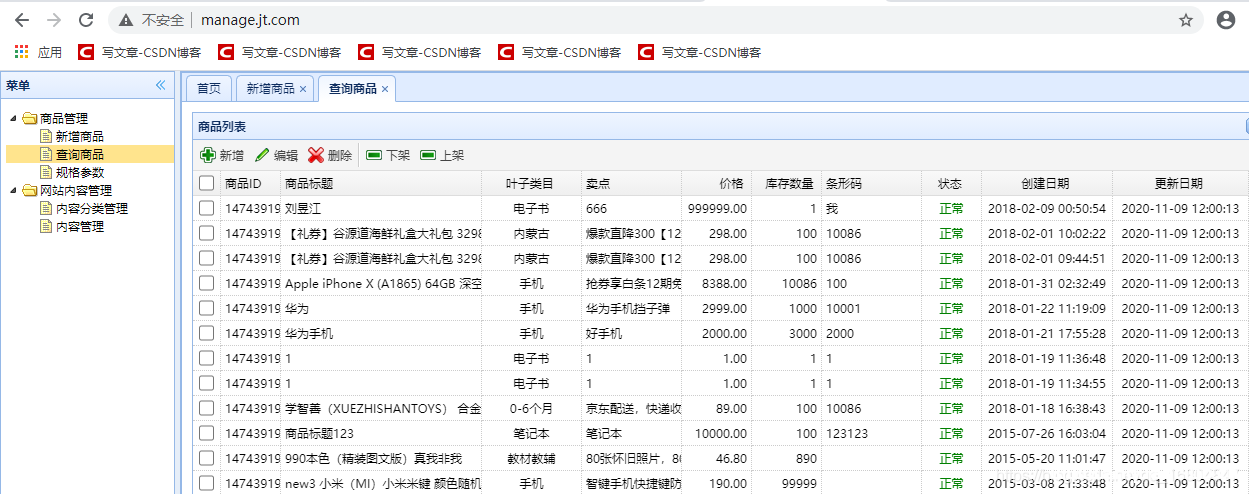The image size is (1249, 494).
Task: Switch to the 新增商品 tab
Action: (x=270, y=89)
